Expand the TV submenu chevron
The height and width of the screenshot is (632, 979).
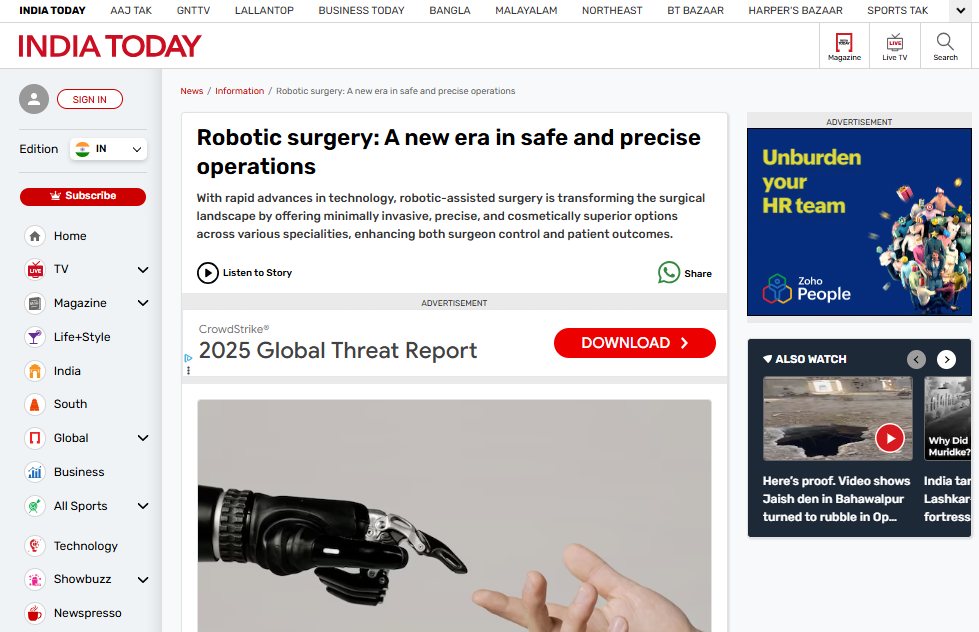pos(143,270)
